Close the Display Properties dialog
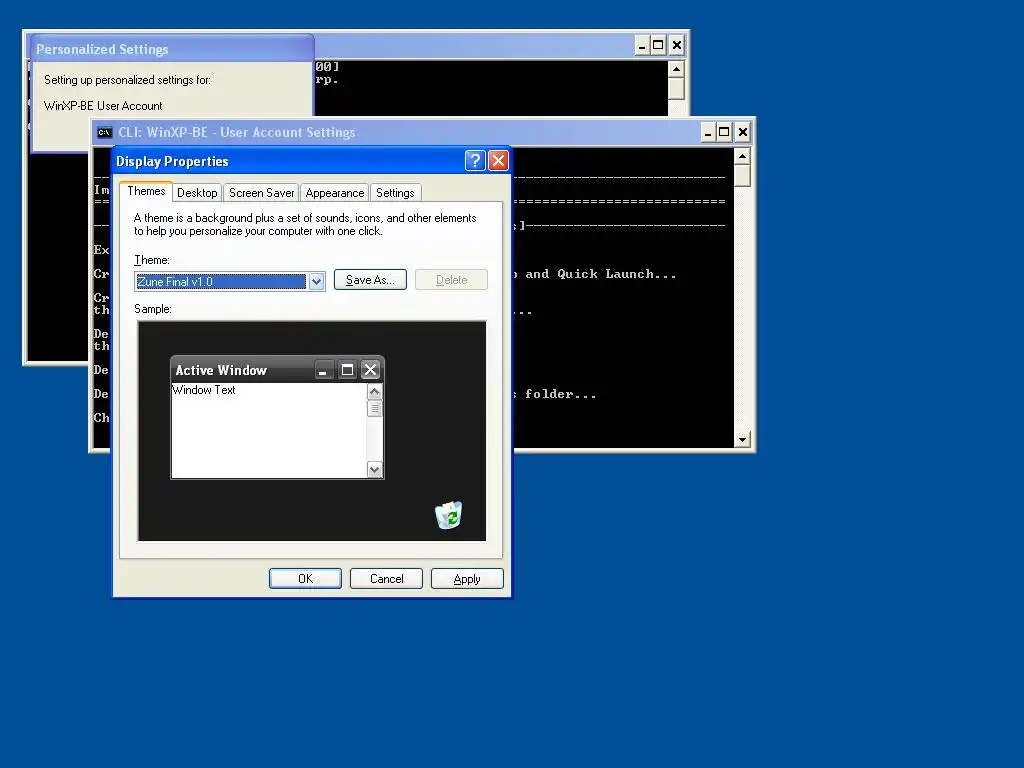 [x=498, y=161]
